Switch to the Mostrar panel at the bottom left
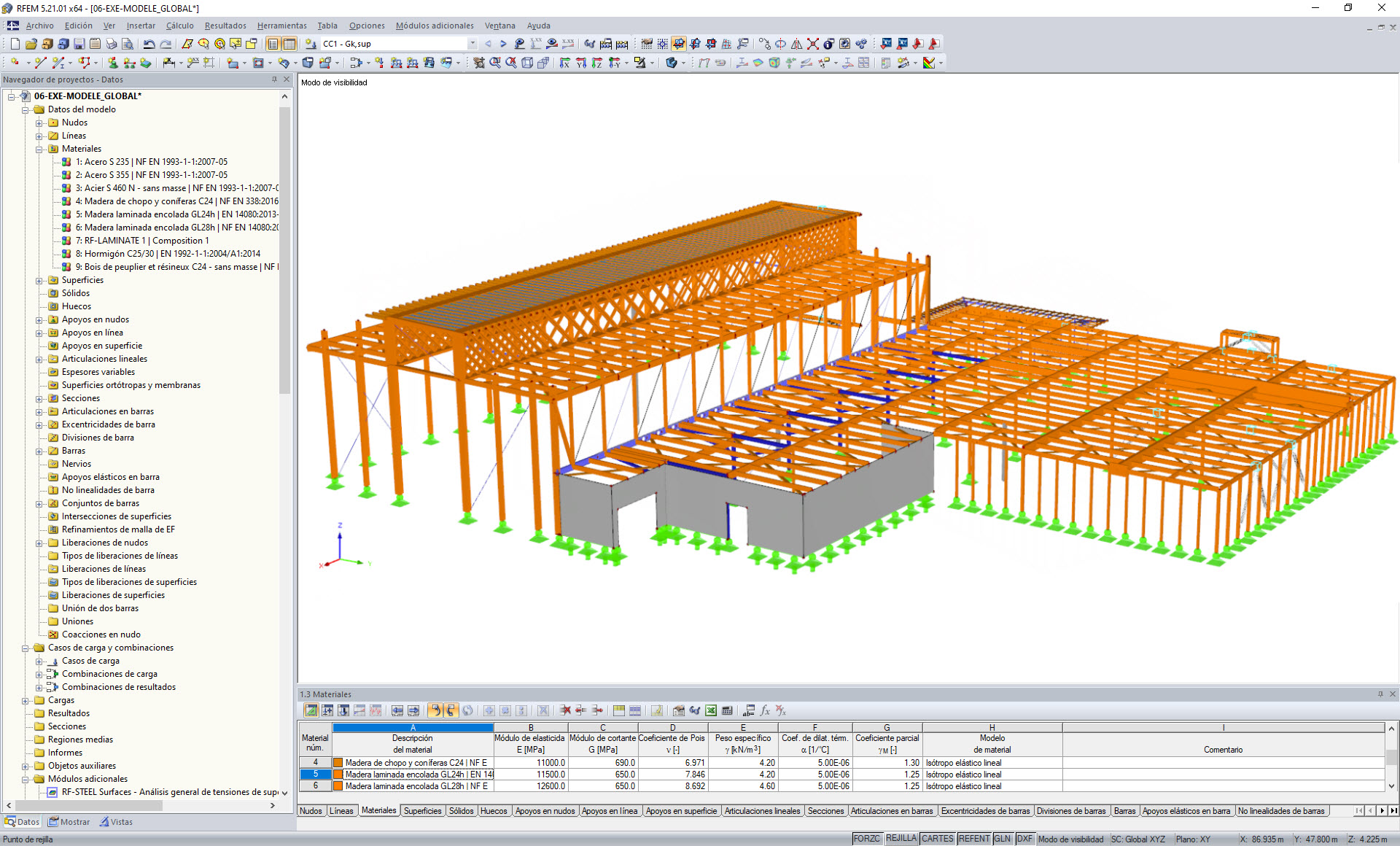The height and width of the screenshot is (846, 1400). click(x=69, y=821)
